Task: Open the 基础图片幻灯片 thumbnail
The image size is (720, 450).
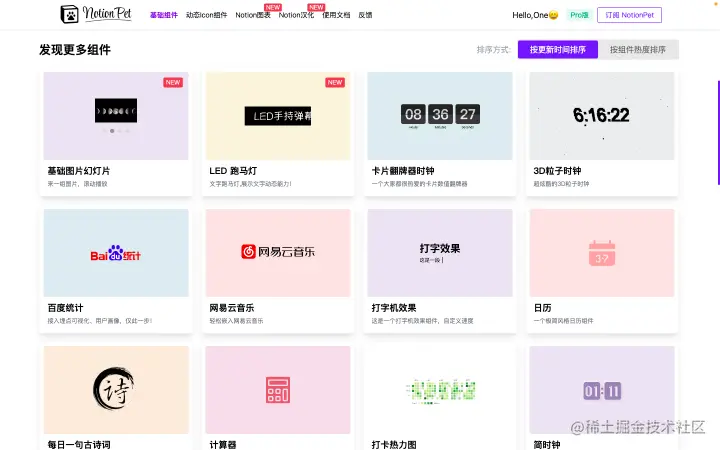Action: pyautogui.click(x=116, y=116)
